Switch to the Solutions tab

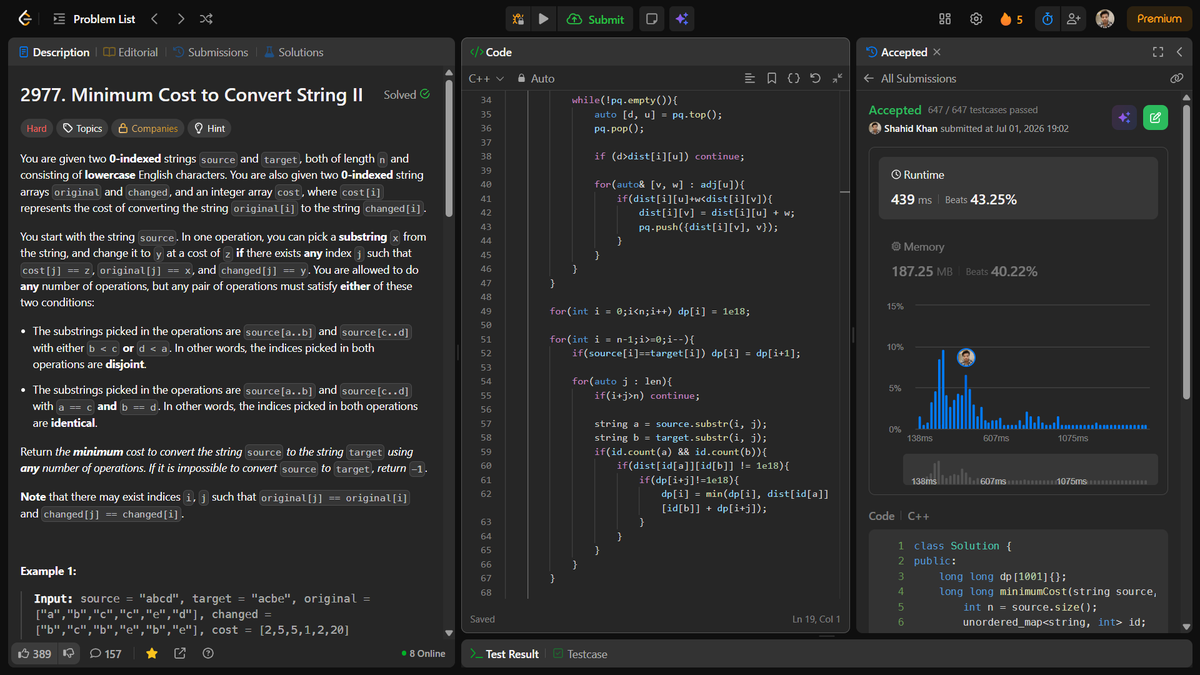pyautogui.click(x=293, y=52)
